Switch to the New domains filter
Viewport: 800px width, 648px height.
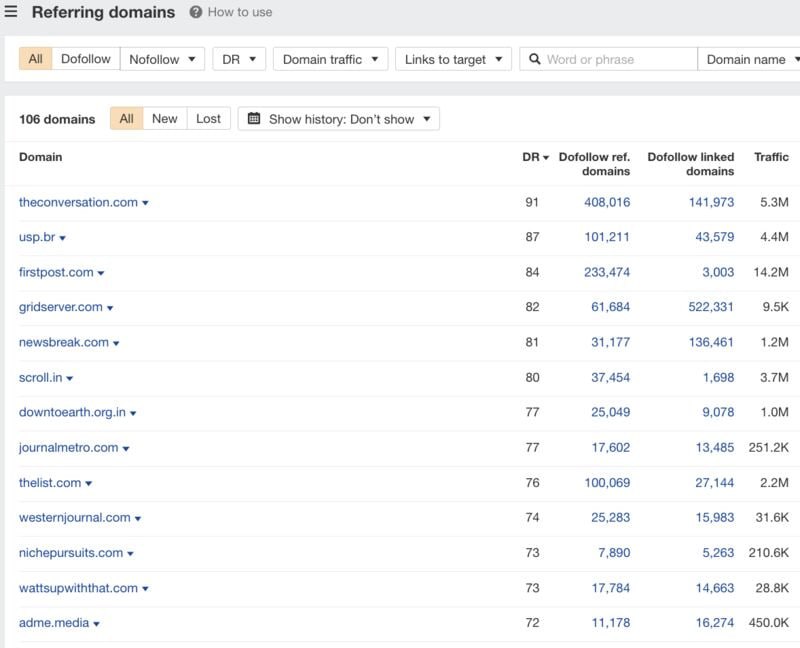point(165,118)
